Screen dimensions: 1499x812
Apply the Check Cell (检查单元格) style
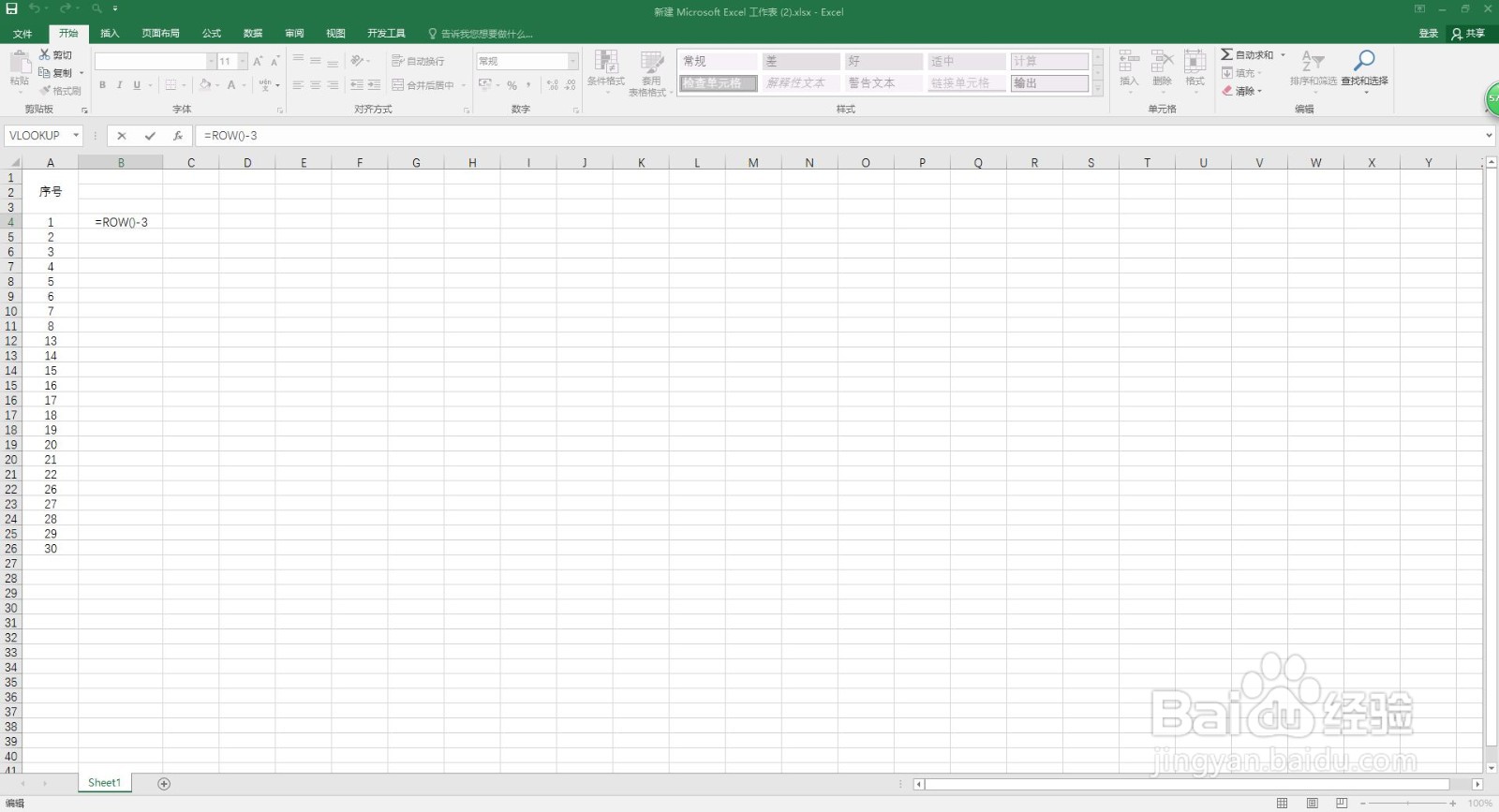tap(718, 83)
